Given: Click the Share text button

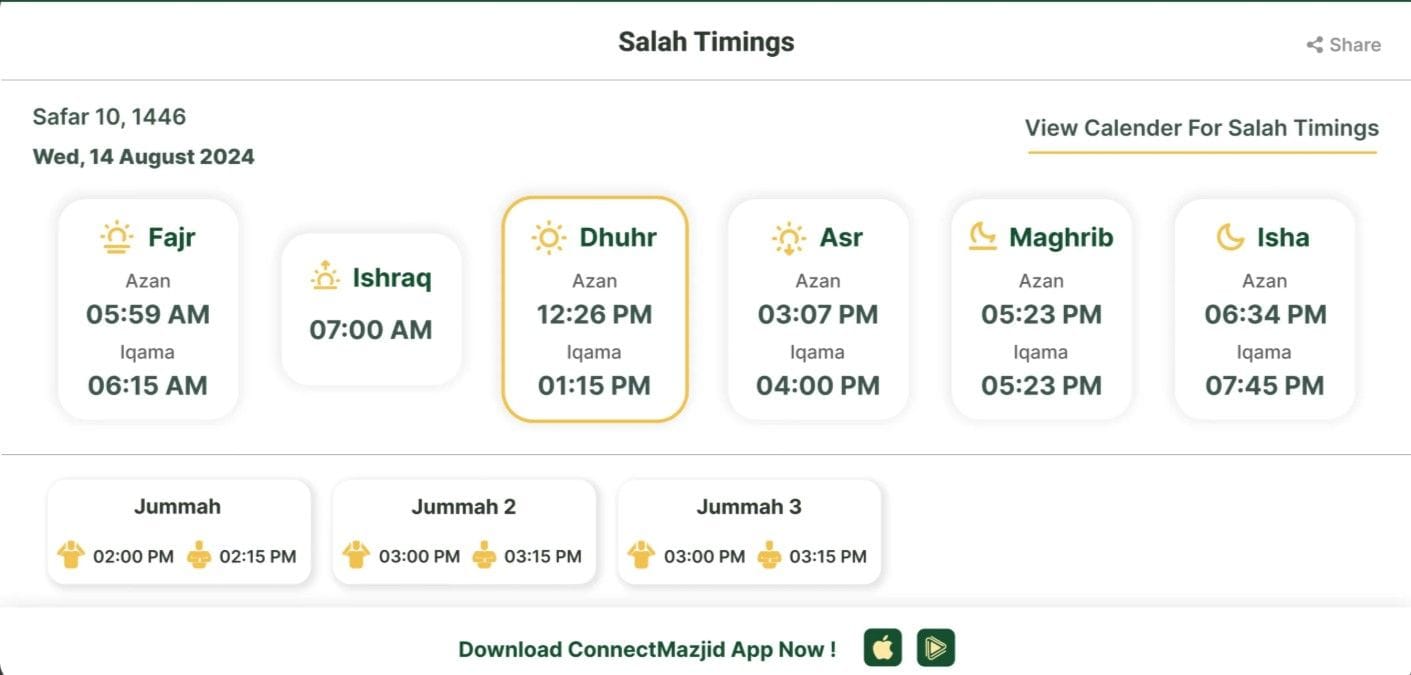Looking at the screenshot, I should tap(1355, 45).
